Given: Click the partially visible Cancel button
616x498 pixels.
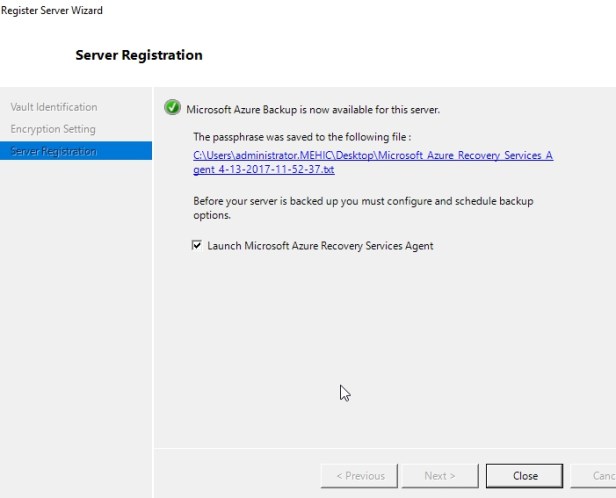Looking at the screenshot, I should [593, 476].
